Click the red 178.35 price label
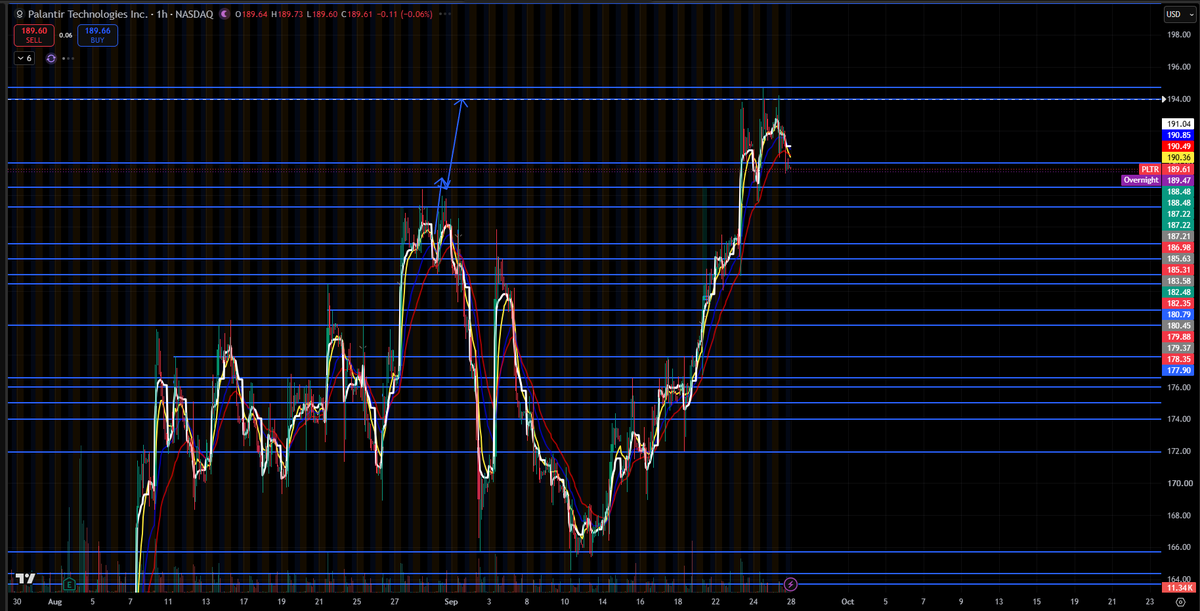This screenshot has height=611, width=1200. [1176, 359]
